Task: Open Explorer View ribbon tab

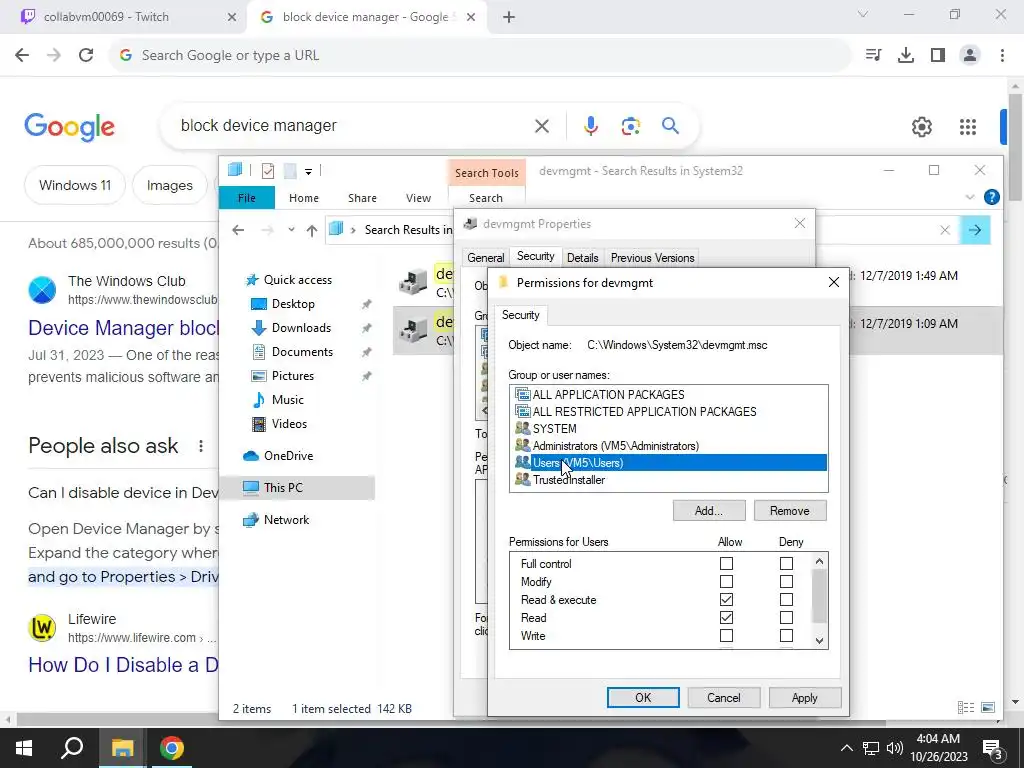Action: point(418,198)
